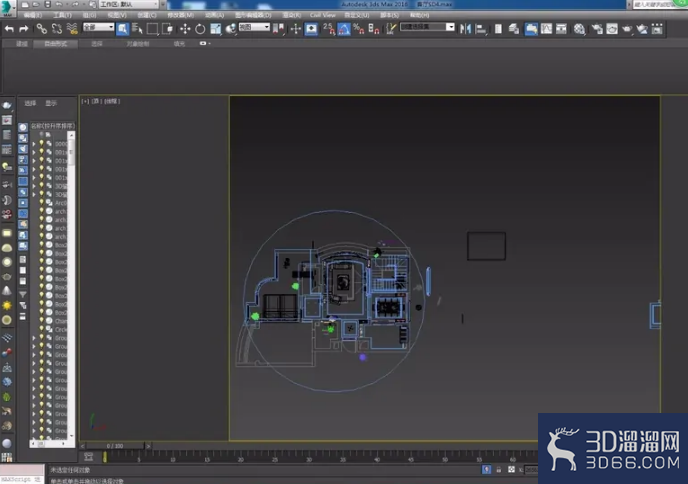Open the 渲染(R) menu

(x=291, y=15)
